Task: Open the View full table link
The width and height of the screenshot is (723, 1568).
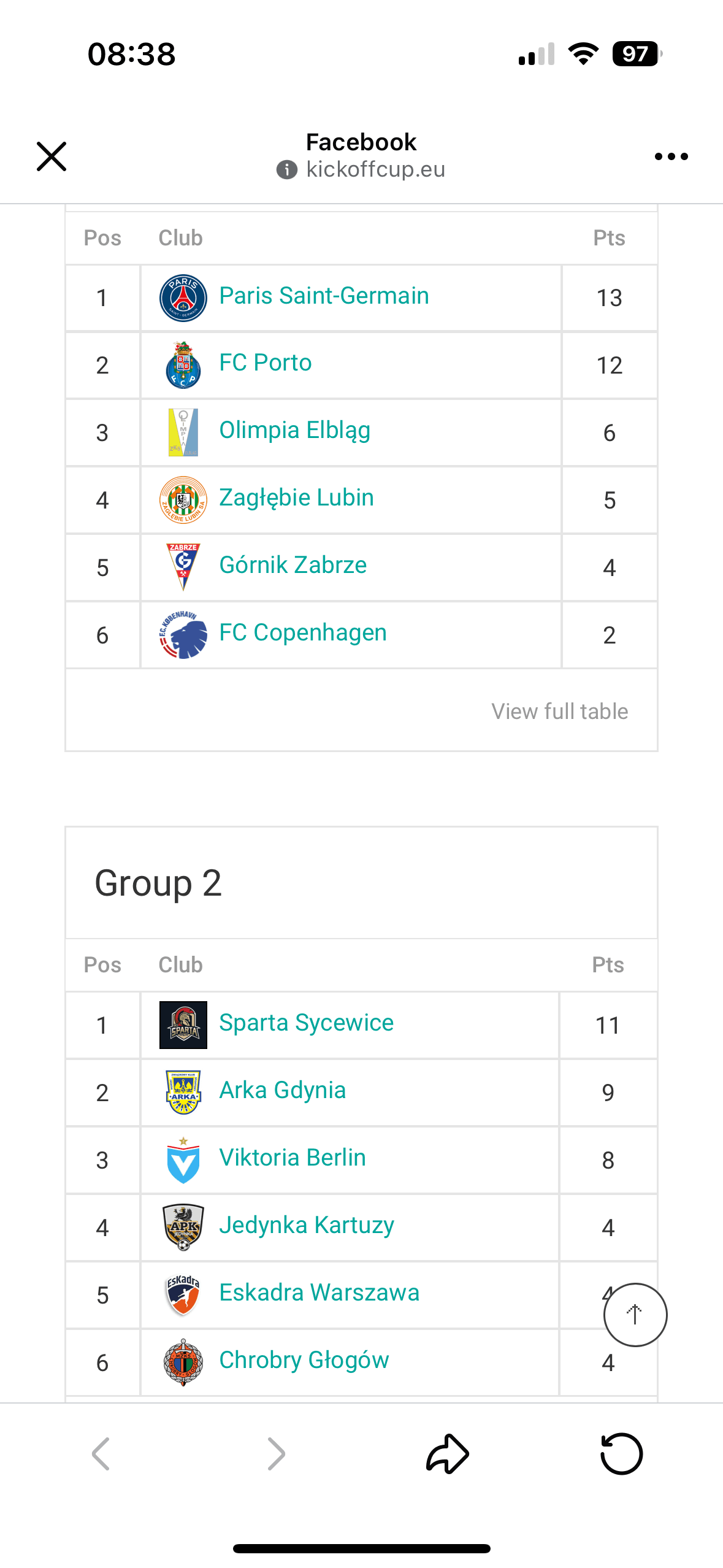Action: [x=559, y=711]
